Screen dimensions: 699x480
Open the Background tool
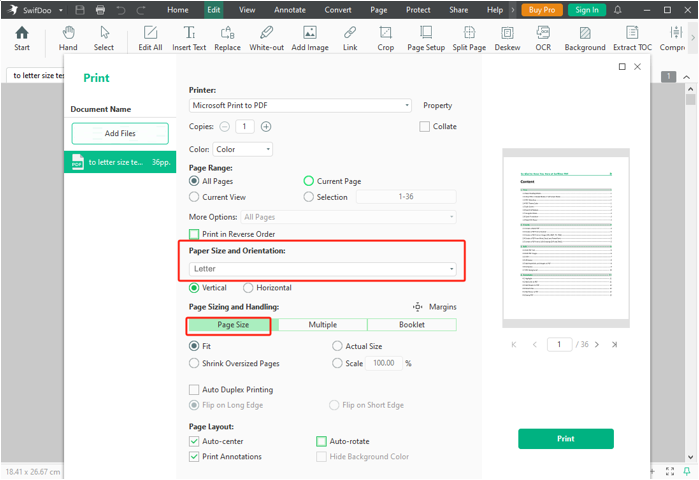pos(585,38)
